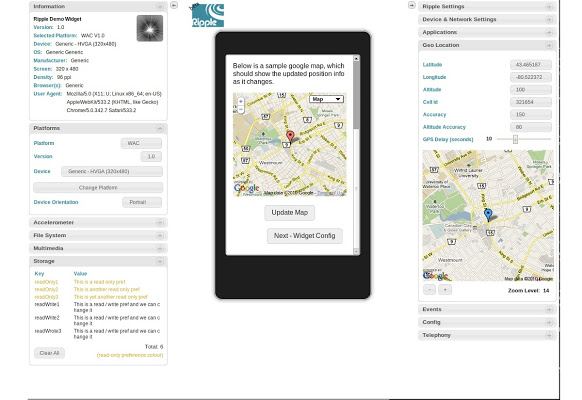The height and width of the screenshot is (400, 582).
Task: Adjust the GPS Delay slider
Action: coord(515,139)
